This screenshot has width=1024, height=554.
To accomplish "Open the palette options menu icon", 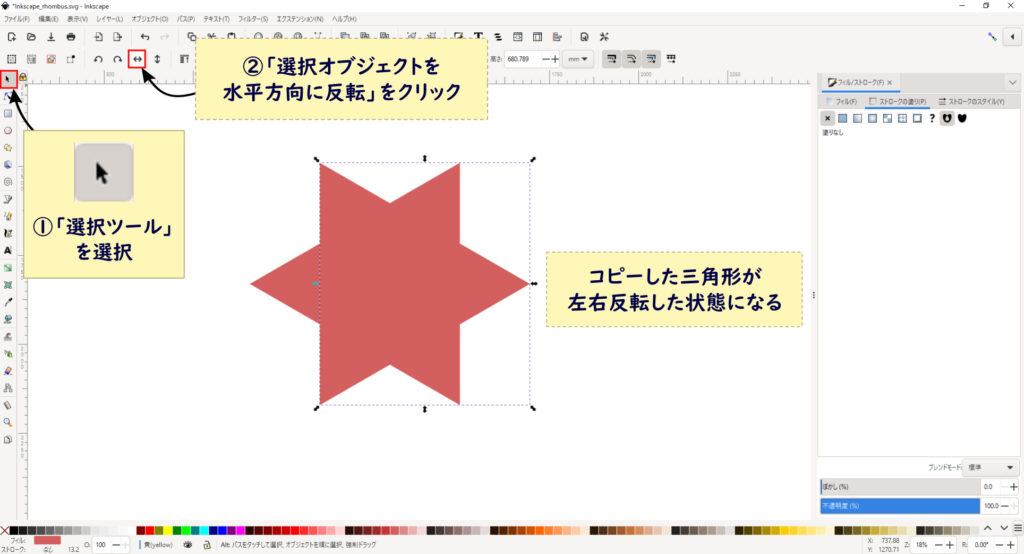I will [x=1017, y=528].
